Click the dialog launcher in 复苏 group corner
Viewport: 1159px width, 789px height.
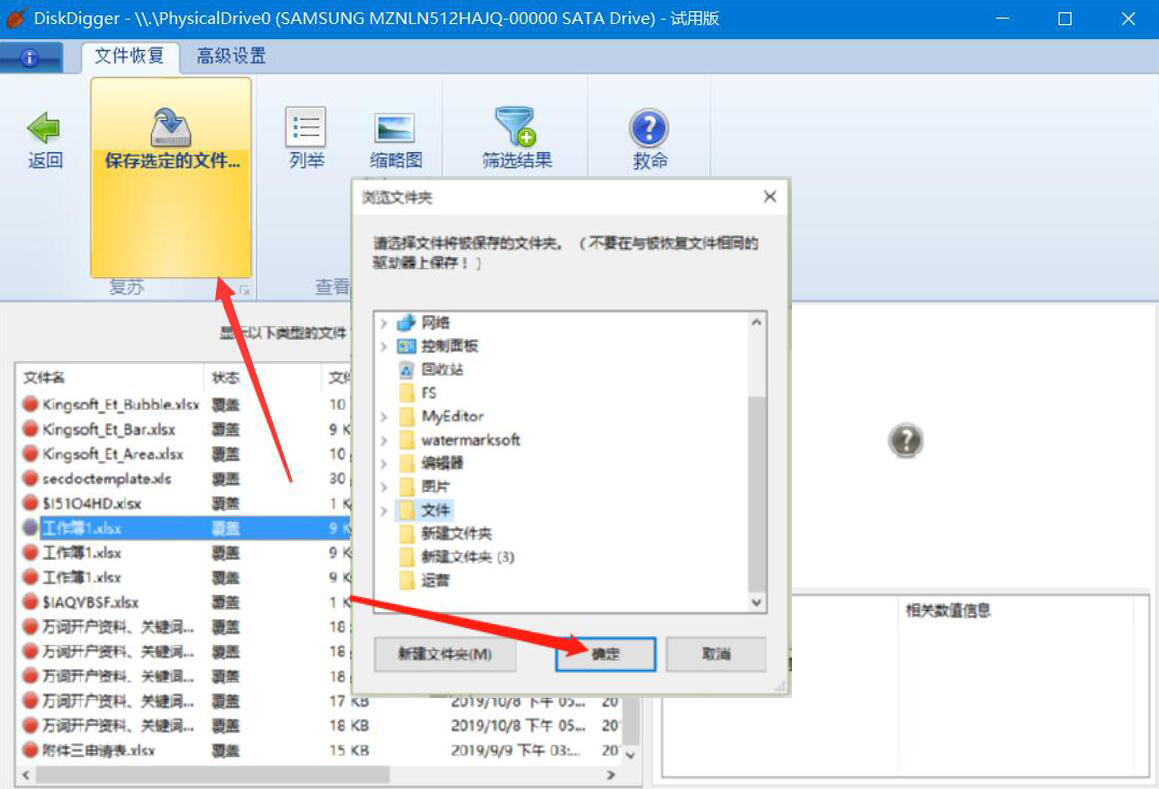[x=244, y=290]
